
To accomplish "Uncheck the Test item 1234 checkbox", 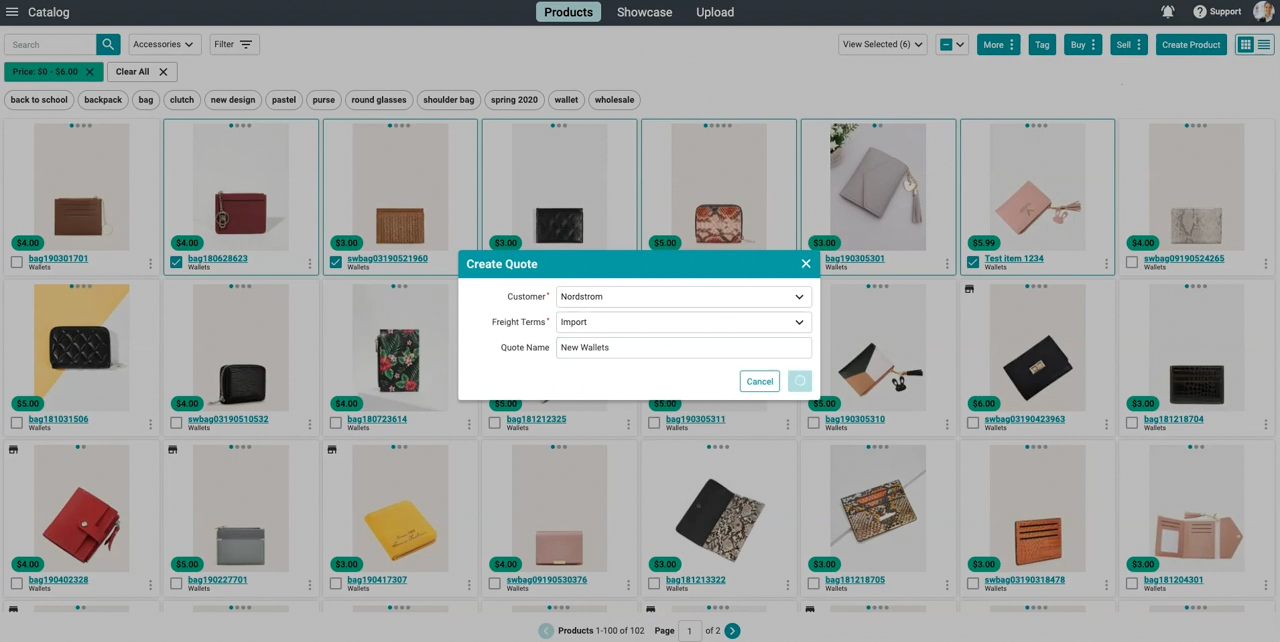I will click(973, 262).
